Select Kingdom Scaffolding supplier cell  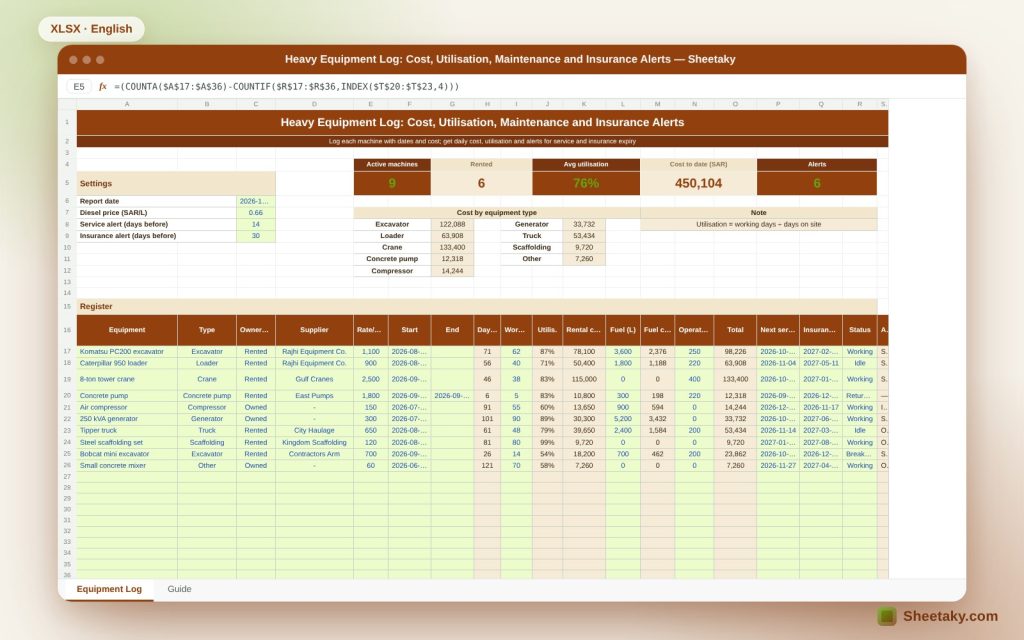click(x=314, y=442)
